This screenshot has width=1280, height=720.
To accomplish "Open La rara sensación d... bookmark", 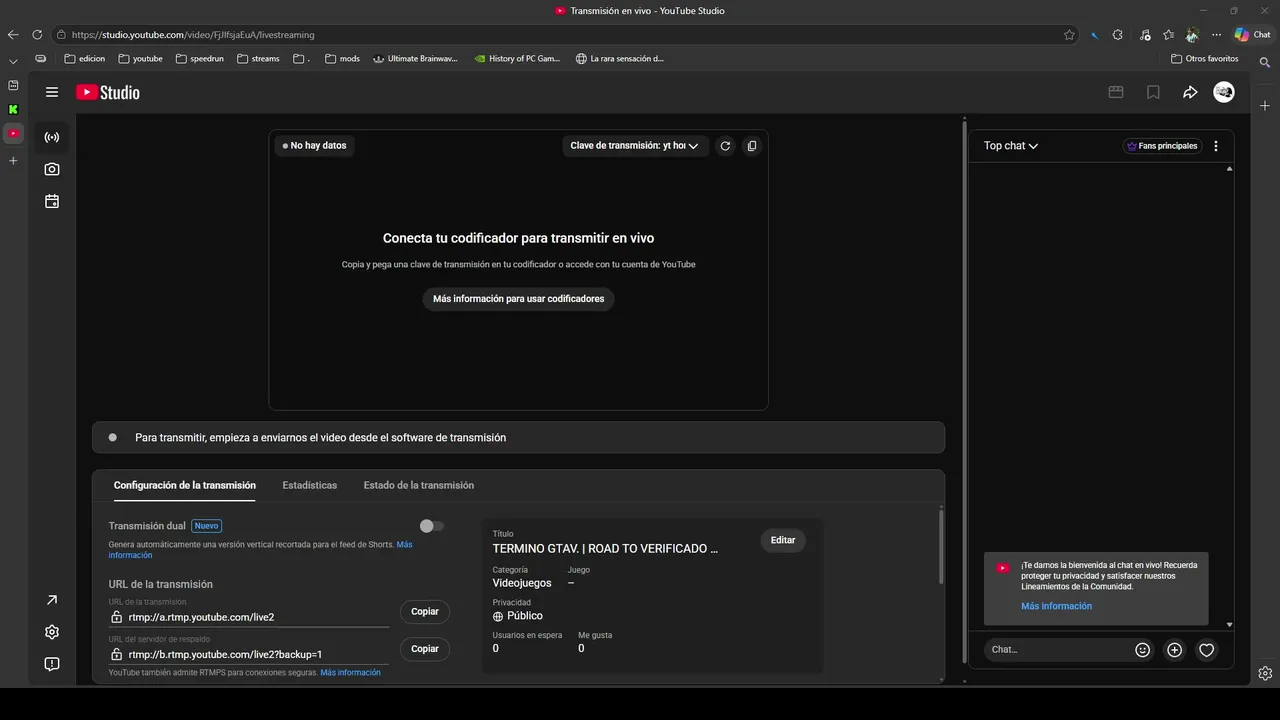I will 620,59.
